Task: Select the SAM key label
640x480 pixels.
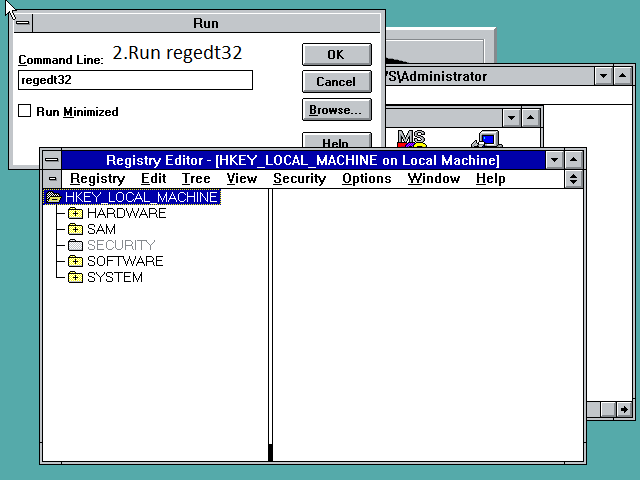Action: tap(102, 229)
